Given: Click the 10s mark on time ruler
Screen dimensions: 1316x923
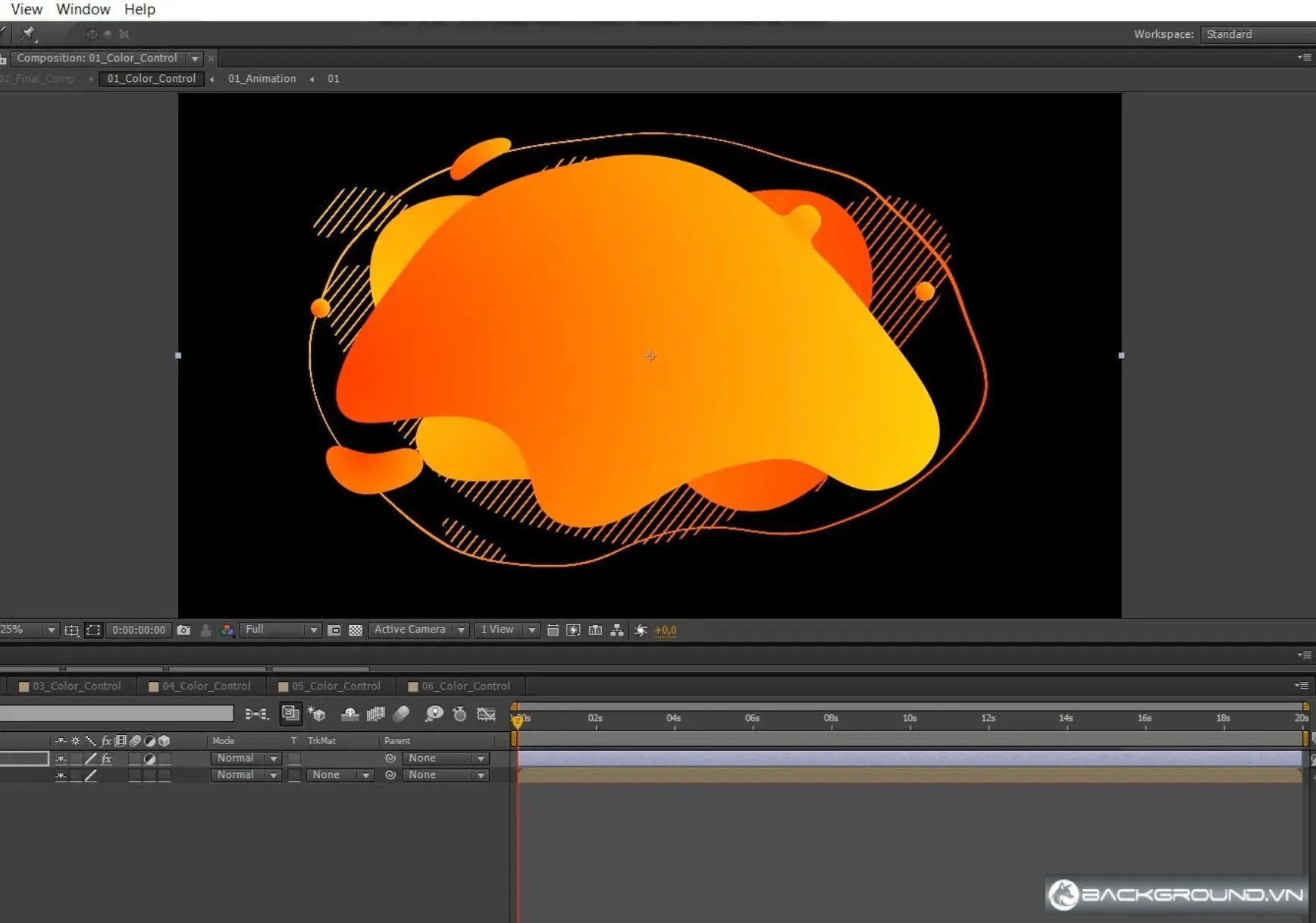Looking at the screenshot, I should click(x=910, y=718).
